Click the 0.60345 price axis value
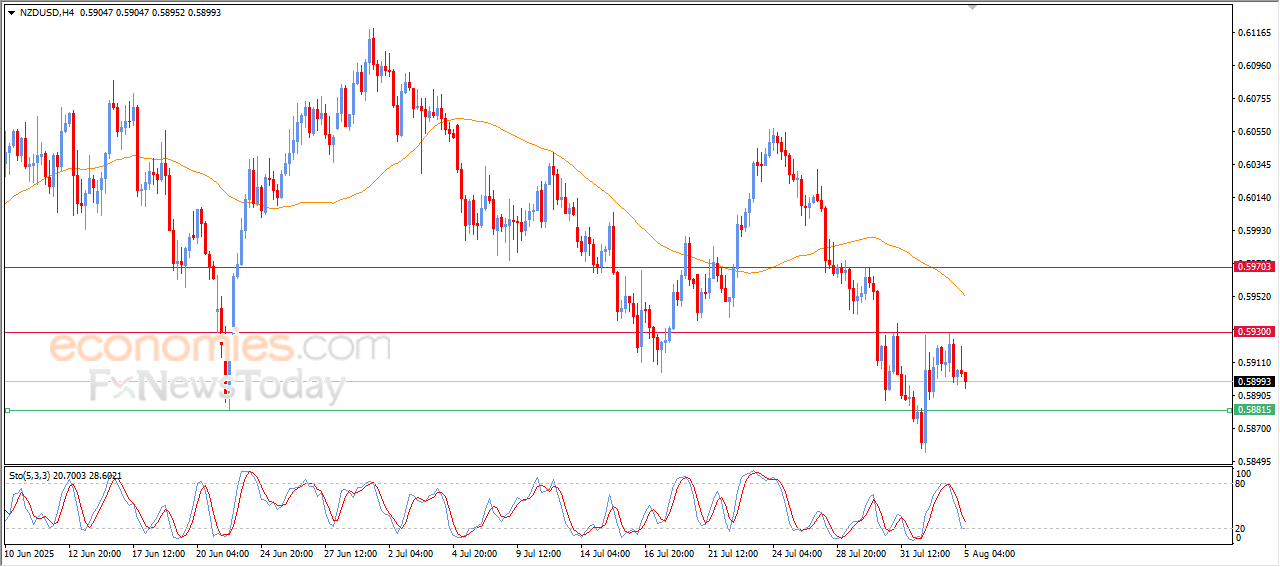The image size is (1280, 567). [1254, 165]
